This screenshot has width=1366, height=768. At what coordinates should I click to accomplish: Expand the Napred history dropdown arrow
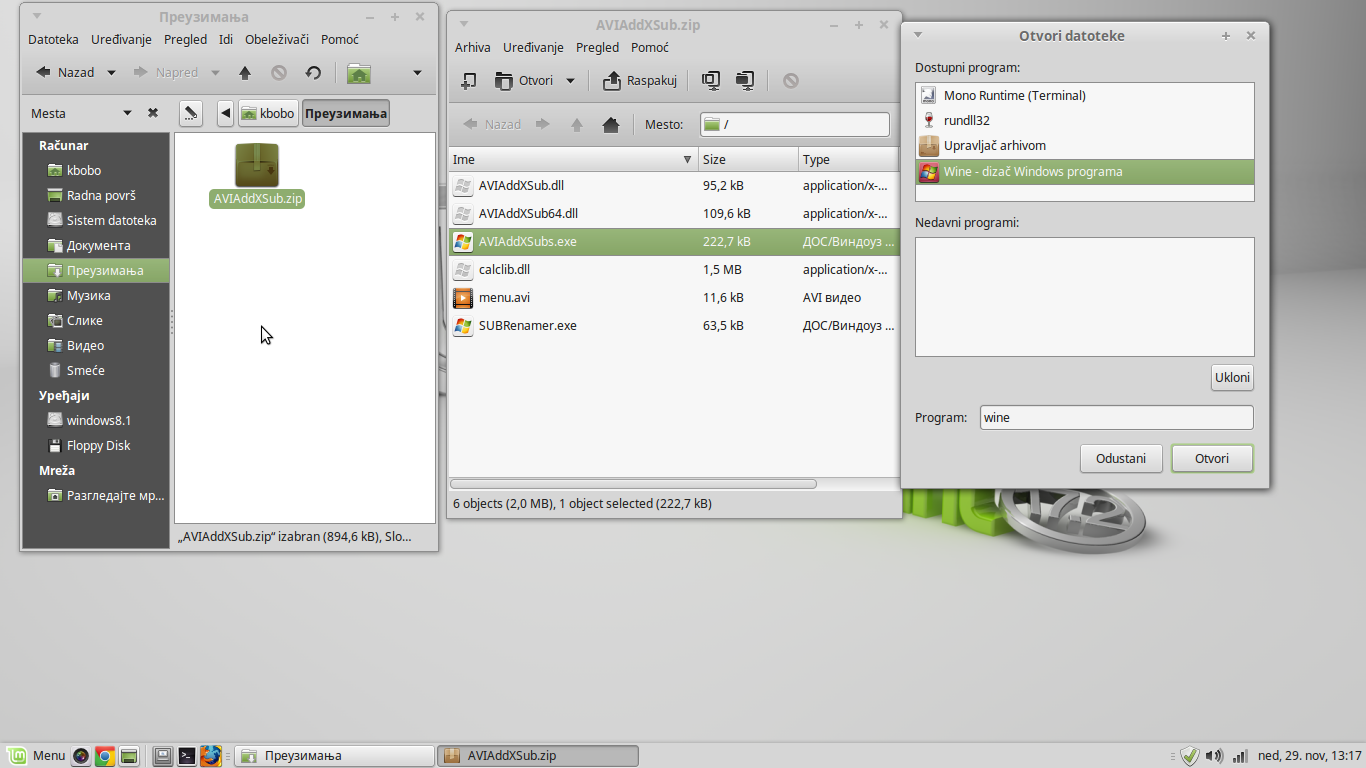coord(216,72)
